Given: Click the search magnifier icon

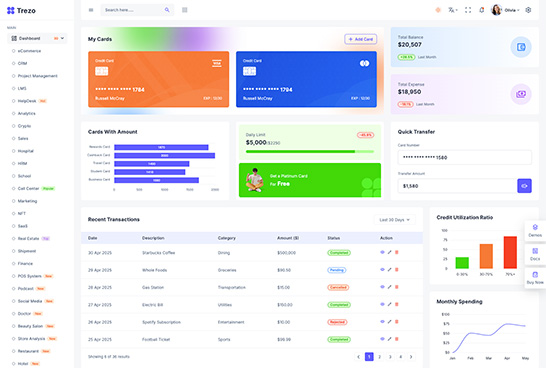Looking at the screenshot, I should click(167, 10).
